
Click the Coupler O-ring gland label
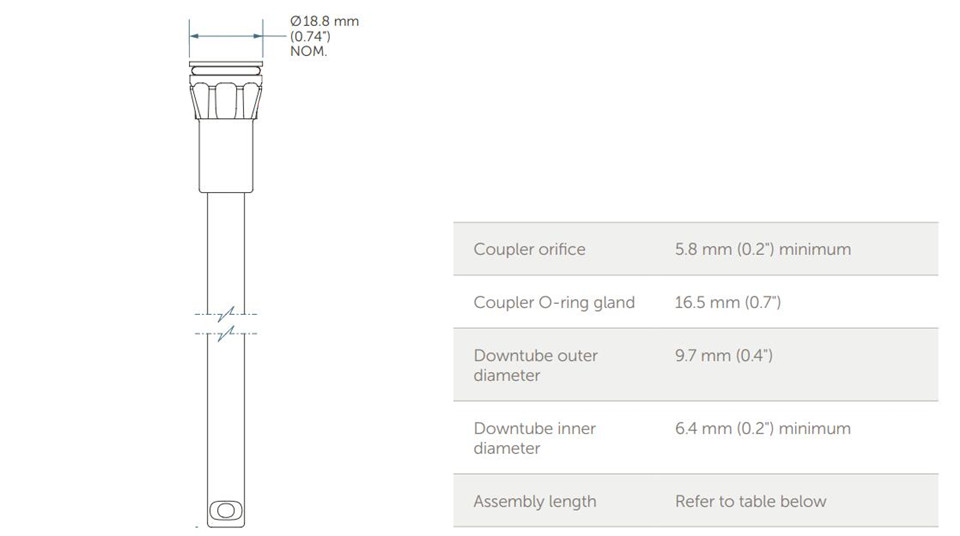click(554, 303)
